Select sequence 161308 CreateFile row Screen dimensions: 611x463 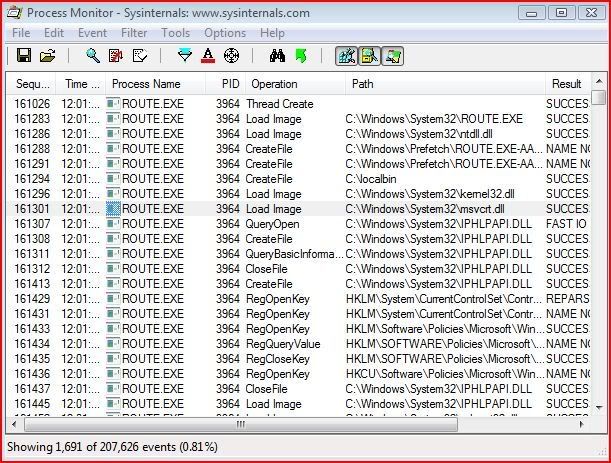pos(298,239)
